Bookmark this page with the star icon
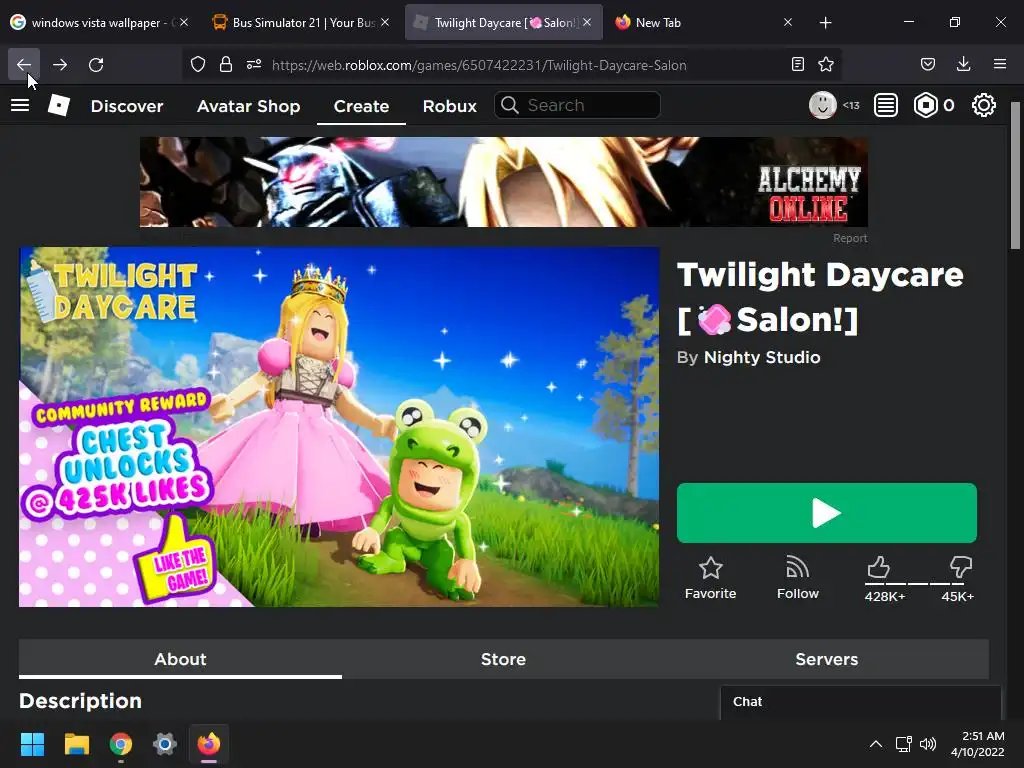The height and width of the screenshot is (768, 1024). click(x=825, y=65)
